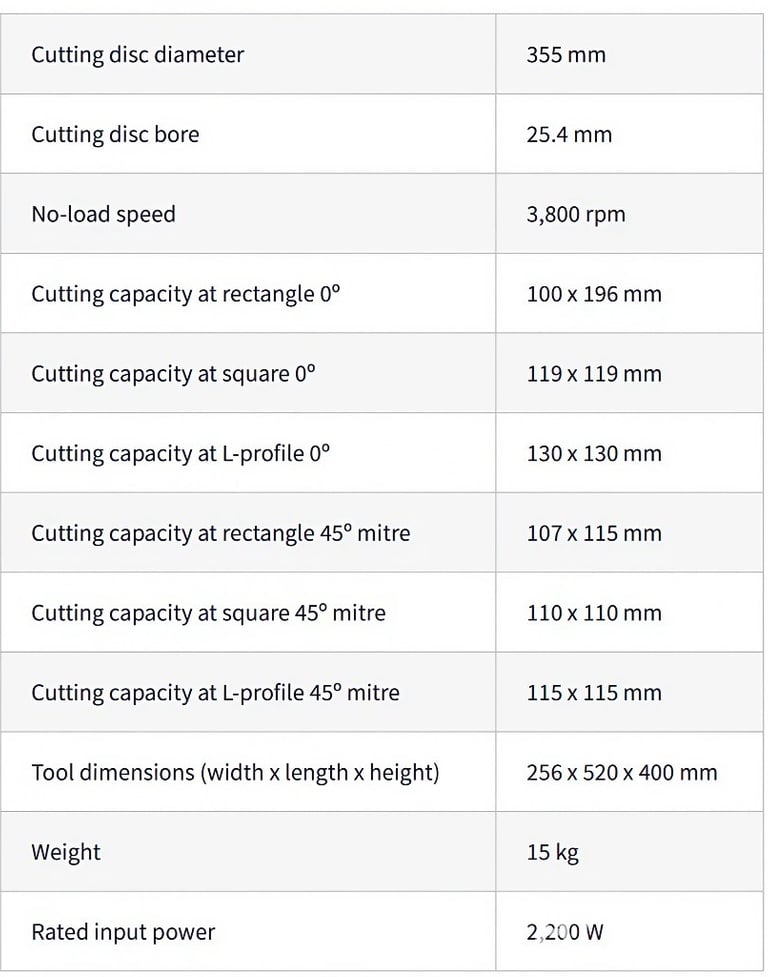Click Cutting capacity at square 0° label
This screenshot has height=977, width=768.
(173, 374)
